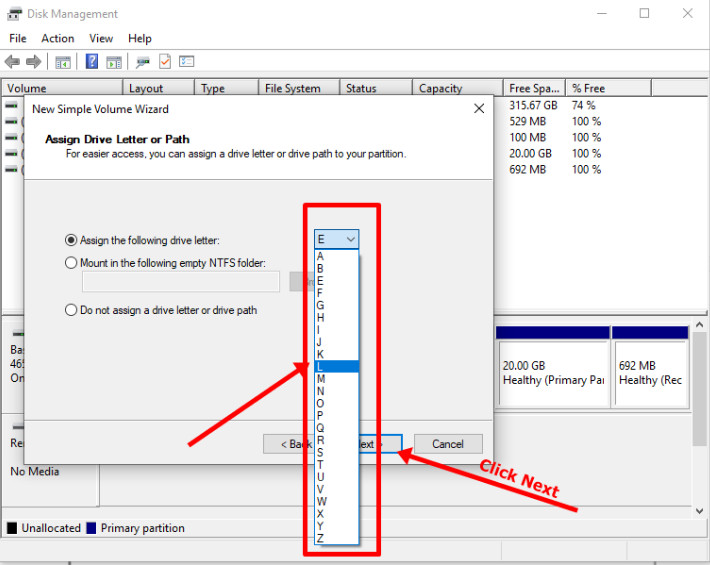This screenshot has height=565, width=710.
Task: Choose drive letter Z in the list
Action: coord(336,538)
